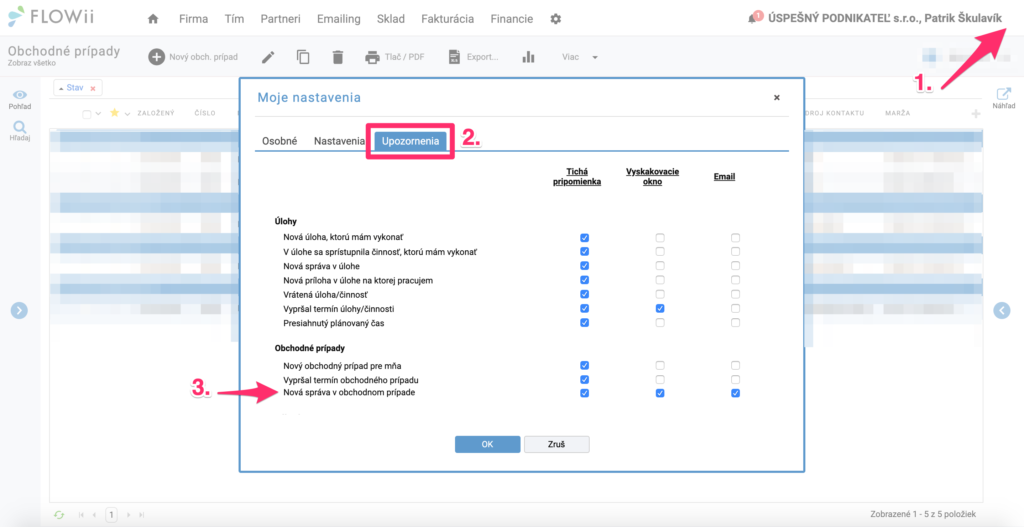Open the settings gear in top menu
1024x527 pixels.
pyautogui.click(x=556, y=19)
